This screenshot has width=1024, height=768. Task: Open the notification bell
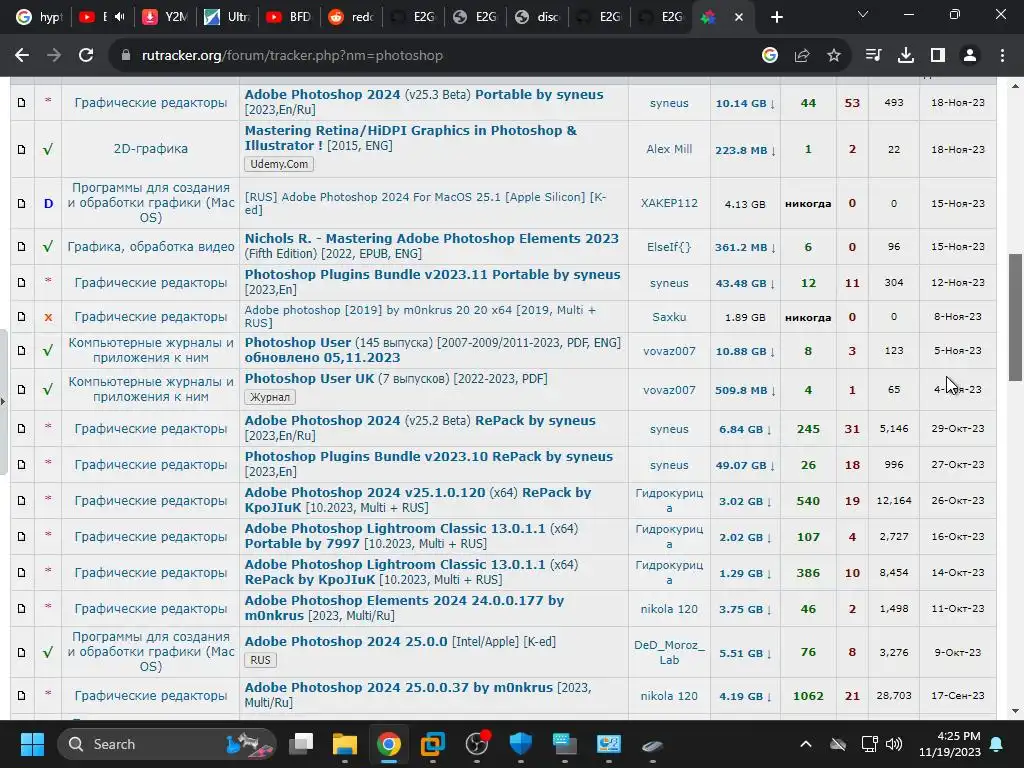pyautogui.click(x=997, y=744)
